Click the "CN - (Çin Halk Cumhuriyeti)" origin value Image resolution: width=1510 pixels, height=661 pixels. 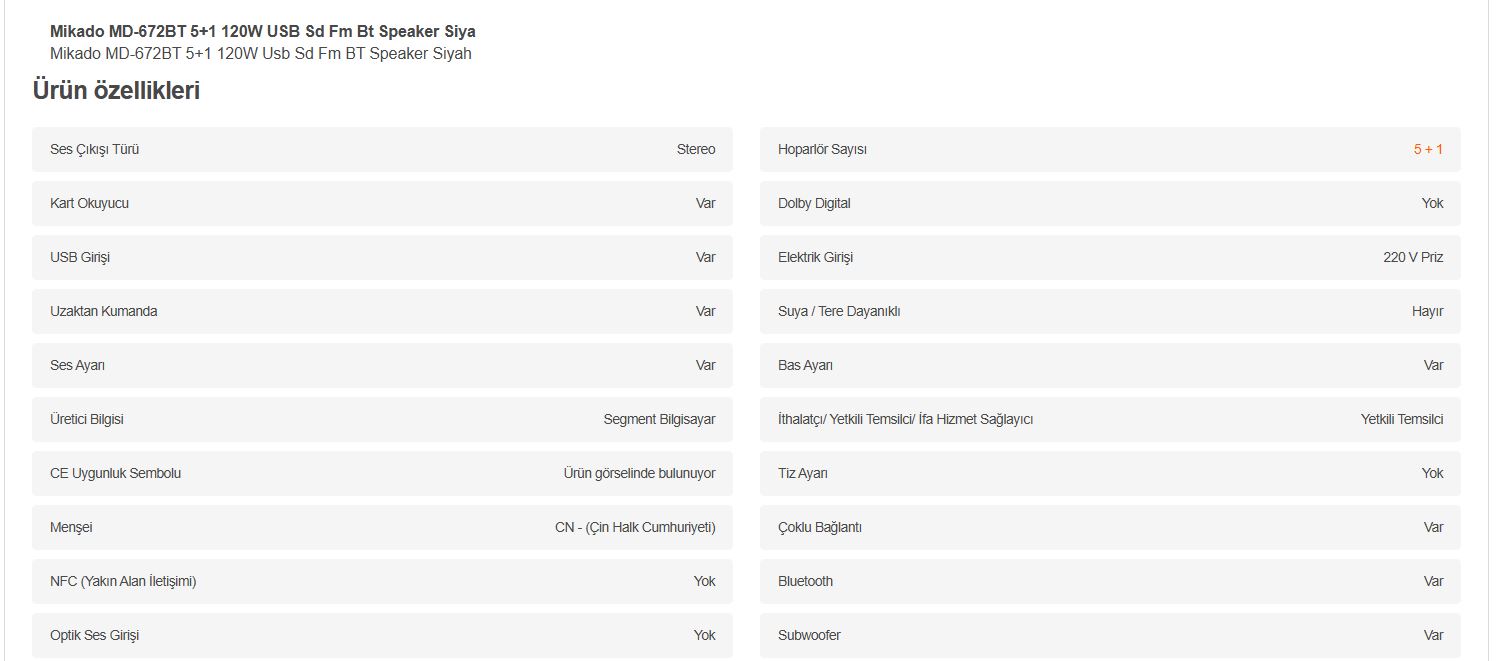(x=635, y=527)
